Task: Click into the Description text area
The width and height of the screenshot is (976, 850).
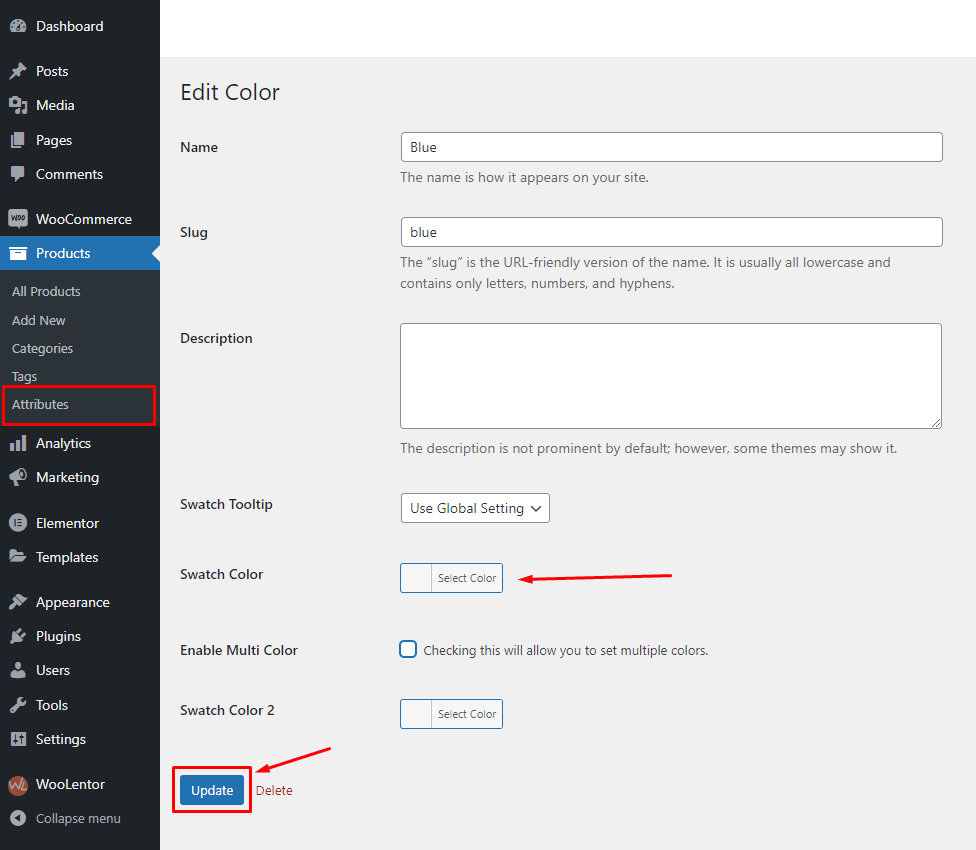Action: 670,375
